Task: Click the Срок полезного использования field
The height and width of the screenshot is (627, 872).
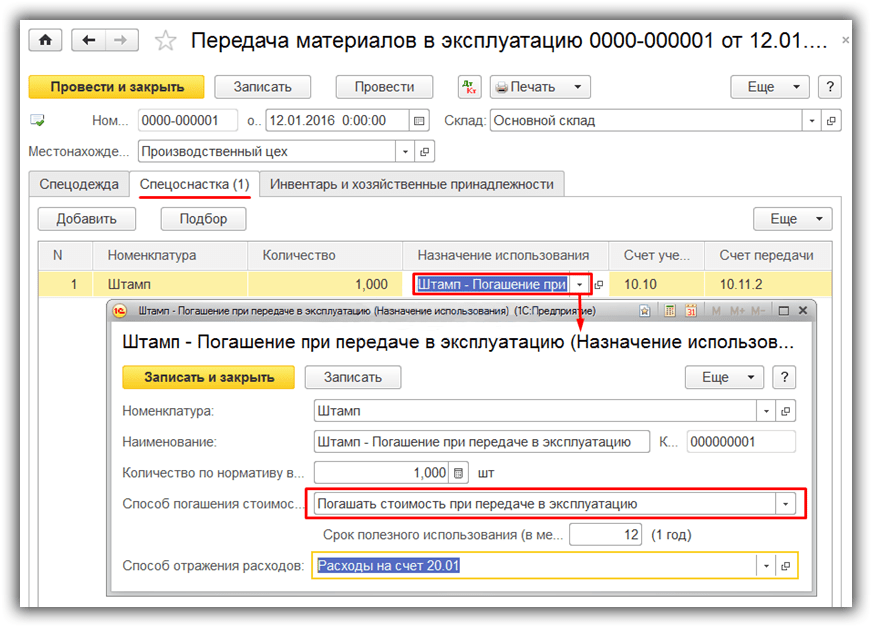Action: click(x=606, y=535)
